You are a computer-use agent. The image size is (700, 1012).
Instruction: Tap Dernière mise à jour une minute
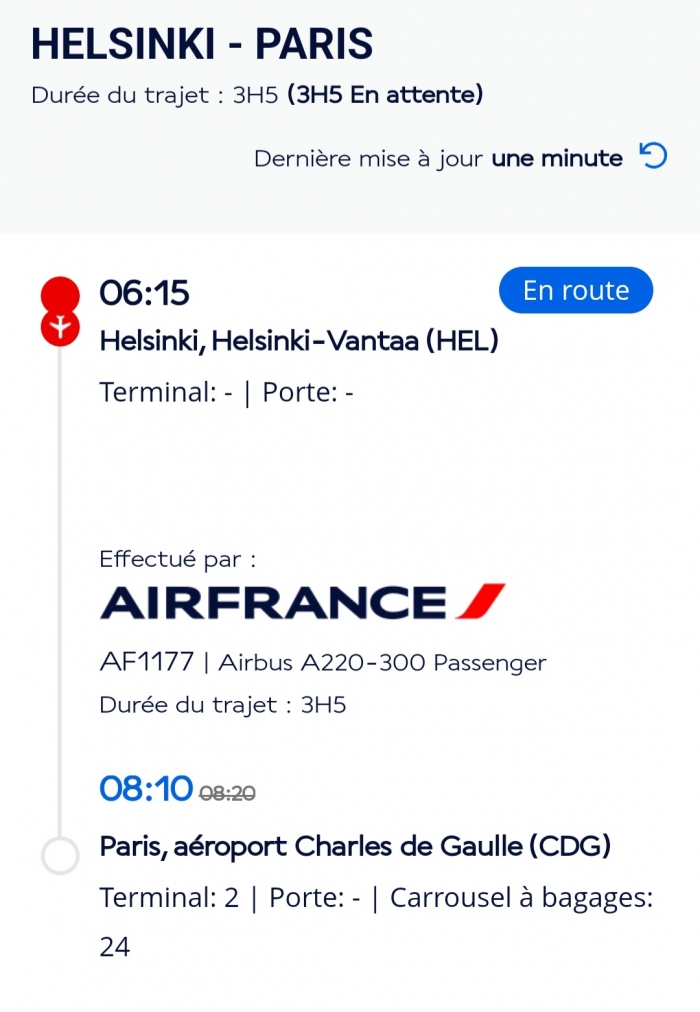pyautogui.click(x=438, y=158)
